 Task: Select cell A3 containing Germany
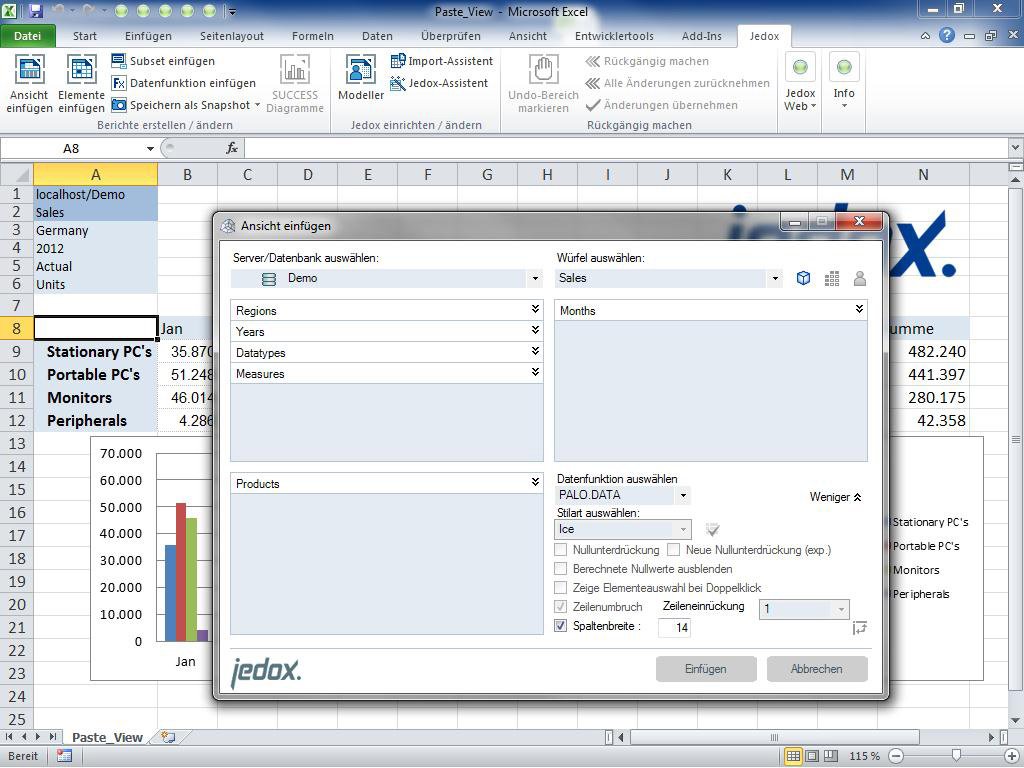click(x=95, y=231)
